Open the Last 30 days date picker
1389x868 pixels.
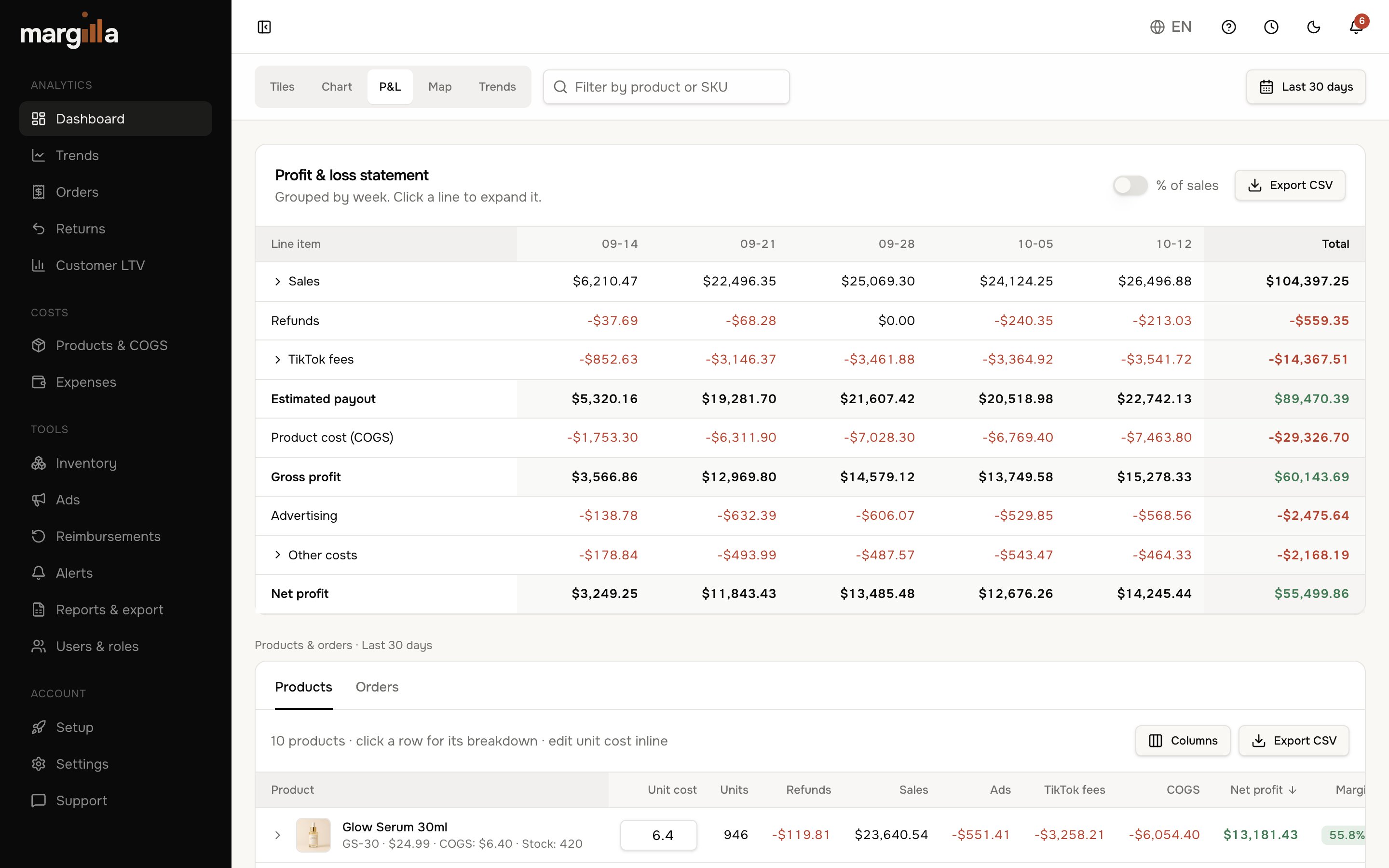pos(1305,87)
